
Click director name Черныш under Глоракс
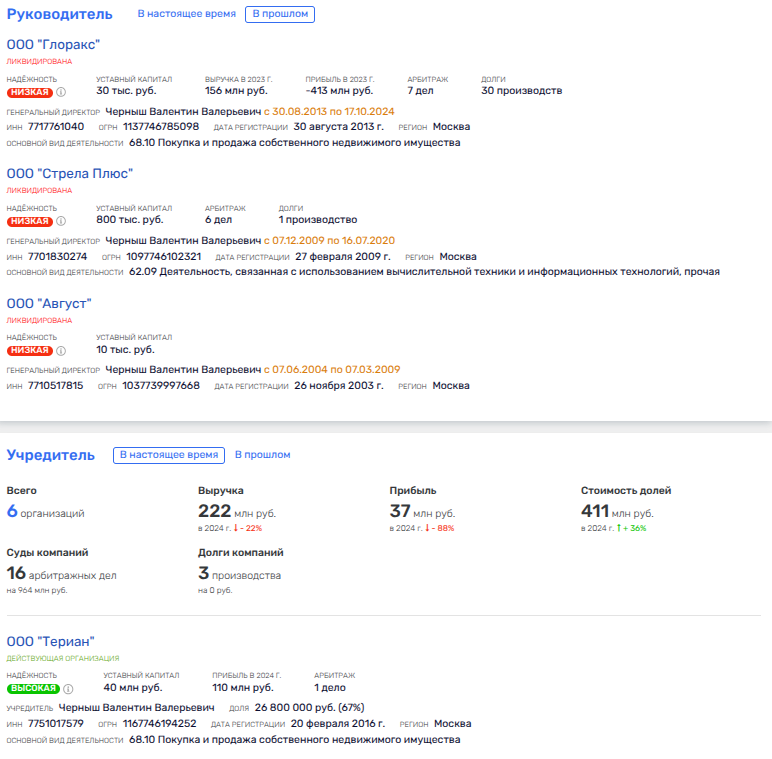[182, 111]
